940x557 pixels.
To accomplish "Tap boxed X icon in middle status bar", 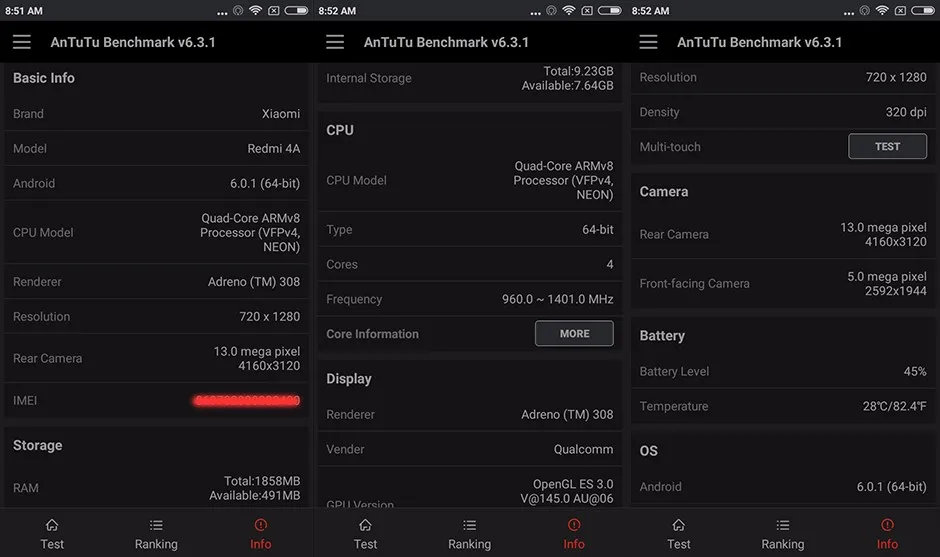I will pyautogui.click(x=587, y=10).
